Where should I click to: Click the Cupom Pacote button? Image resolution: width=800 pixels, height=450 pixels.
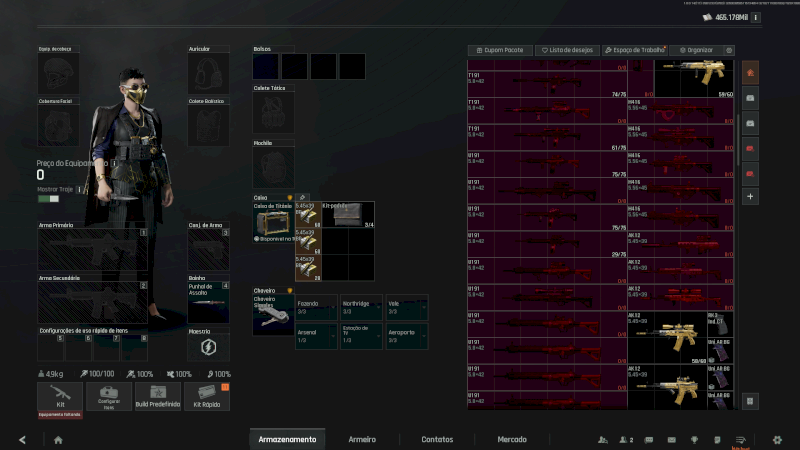pos(500,50)
